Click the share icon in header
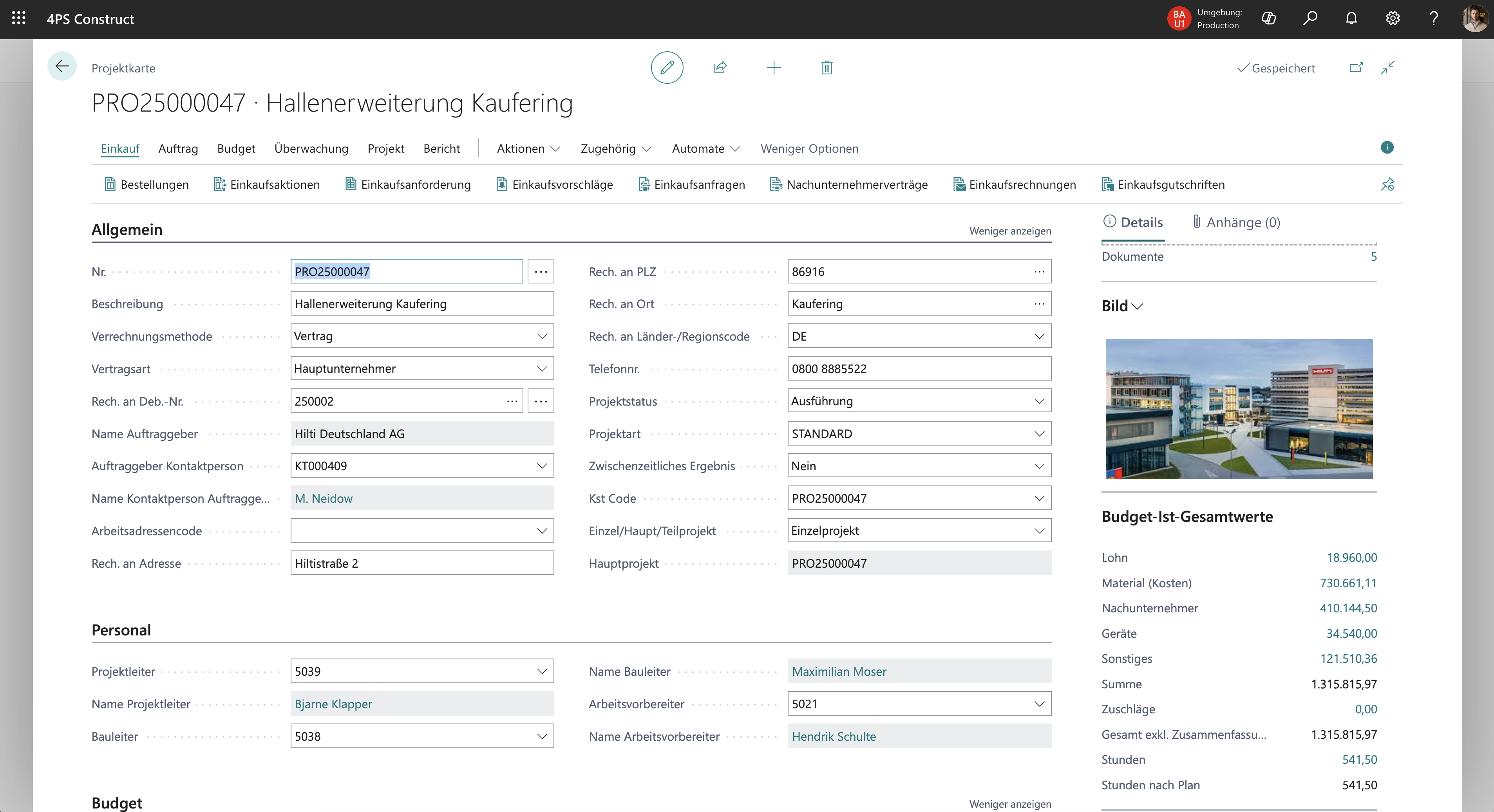The image size is (1494, 812). coord(720,68)
